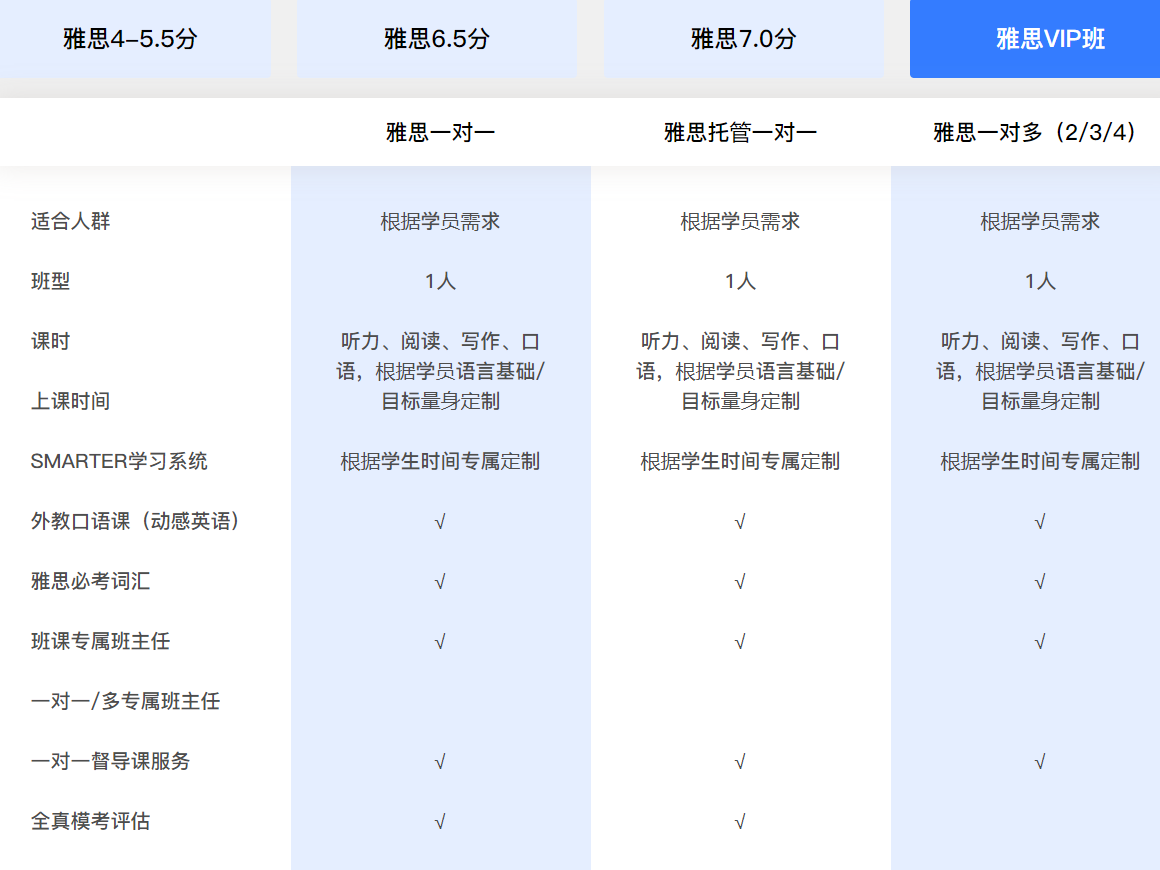Click 全真模考评估 checkmark under 雅思托管一对一
The width and height of the screenshot is (1160, 870).
740,821
